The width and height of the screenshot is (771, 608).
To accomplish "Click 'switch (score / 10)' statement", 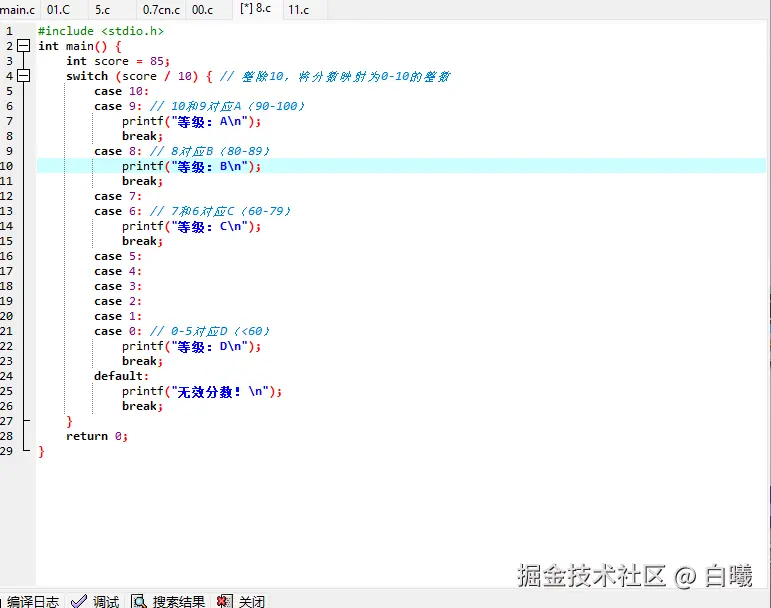I will click(x=132, y=76).
